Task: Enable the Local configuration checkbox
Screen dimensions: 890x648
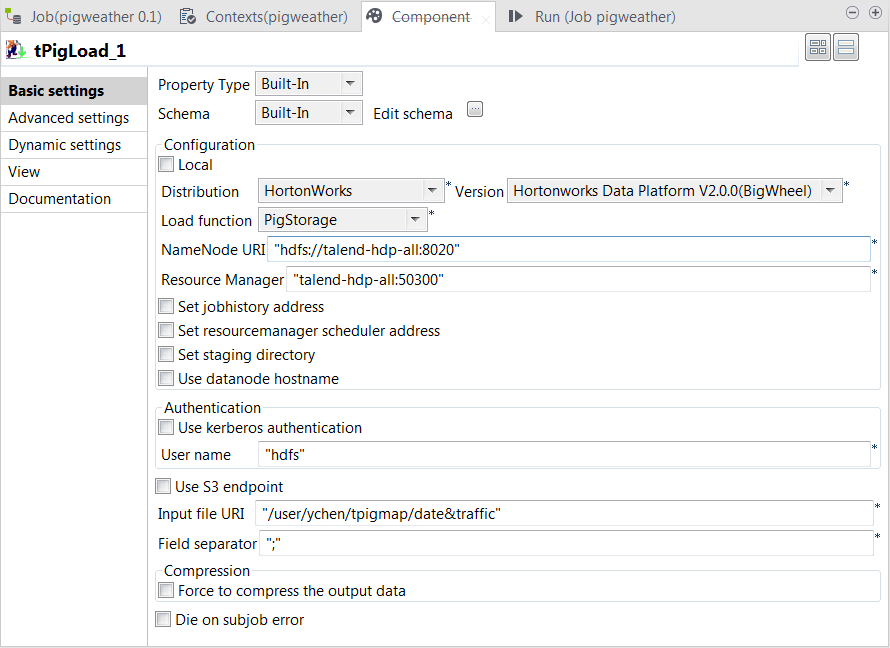Action: pyautogui.click(x=165, y=164)
